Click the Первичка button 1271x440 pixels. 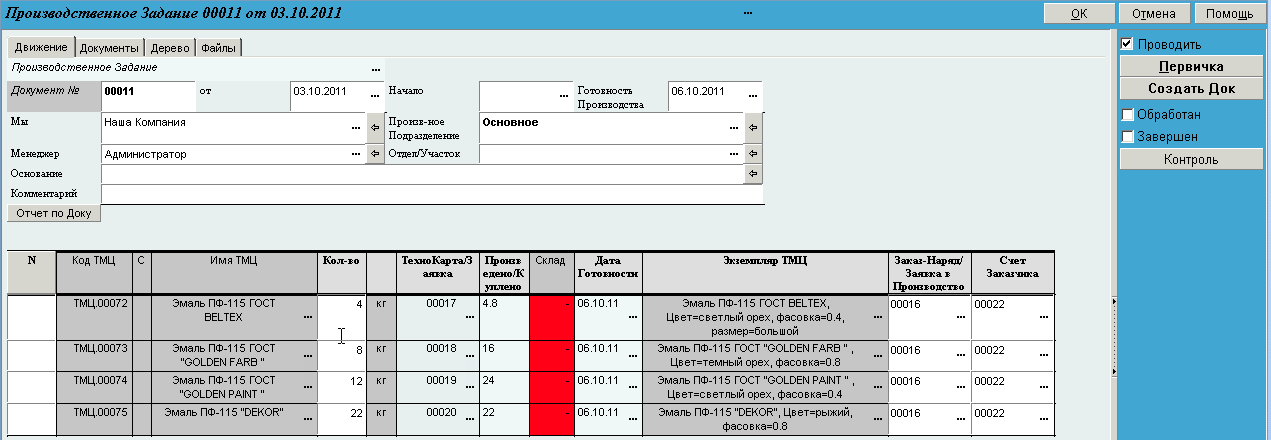(1191, 66)
